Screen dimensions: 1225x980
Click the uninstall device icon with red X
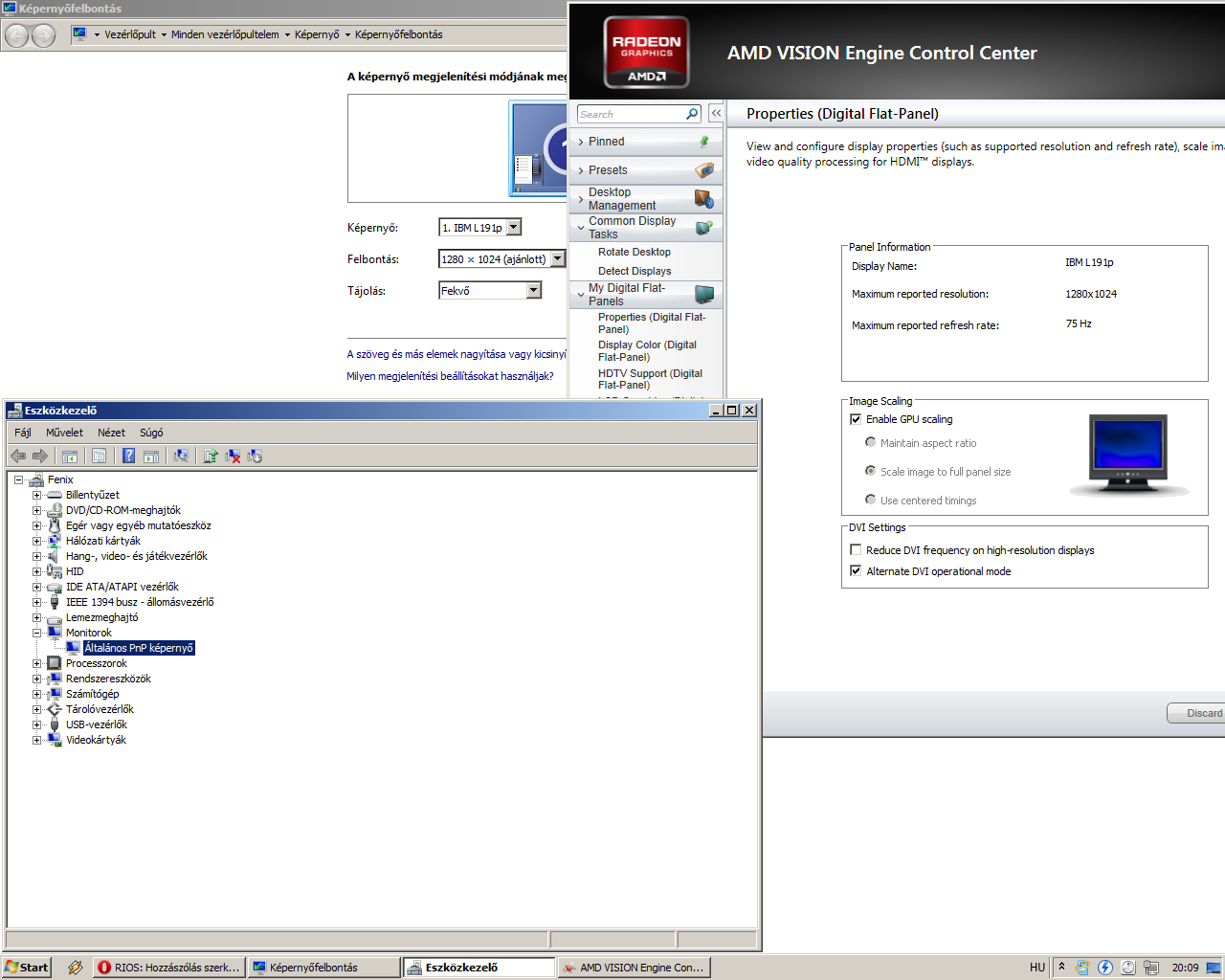tap(233, 457)
